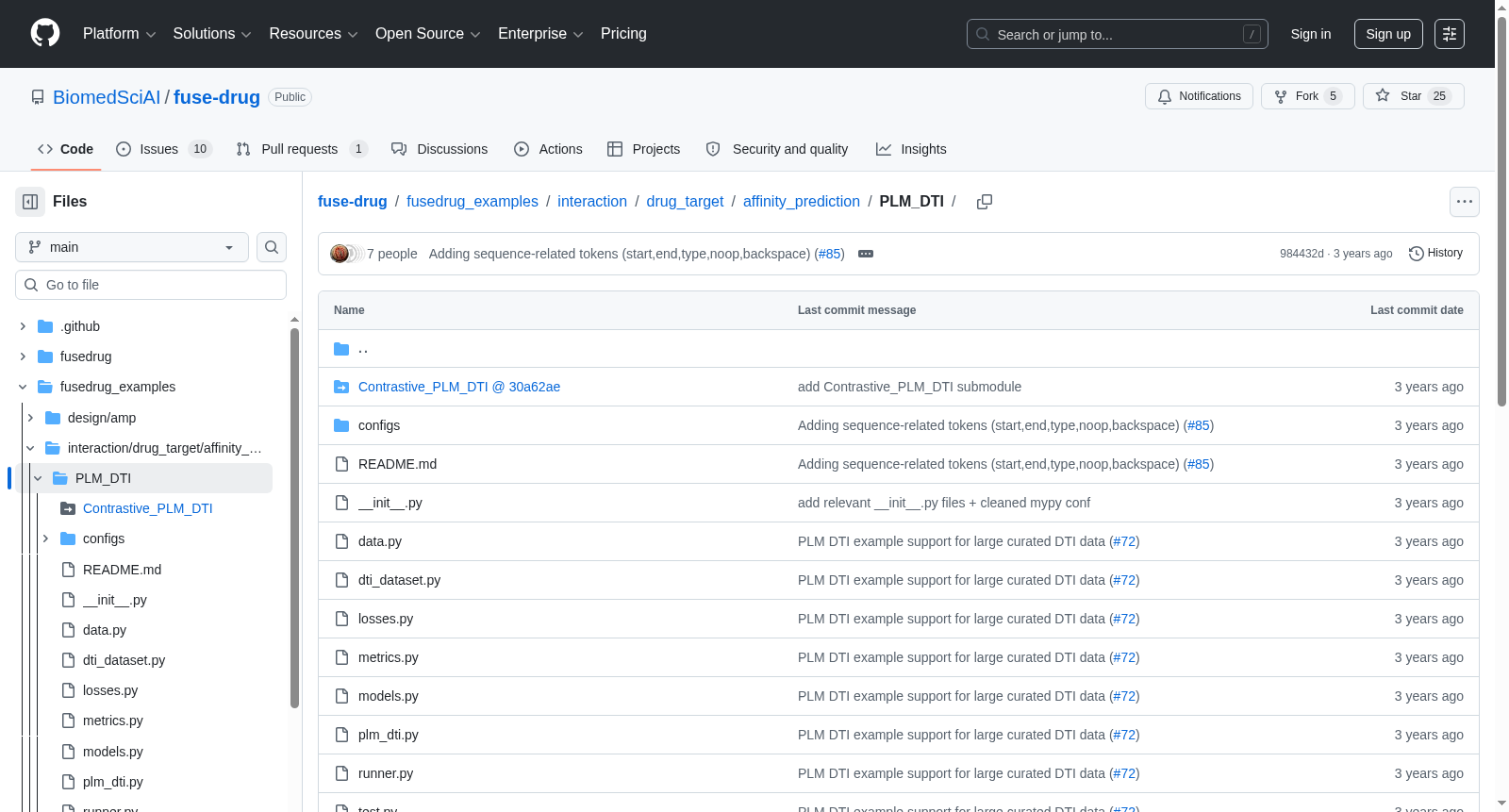
Task: Open commit 984432d link
Action: coord(1302,254)
